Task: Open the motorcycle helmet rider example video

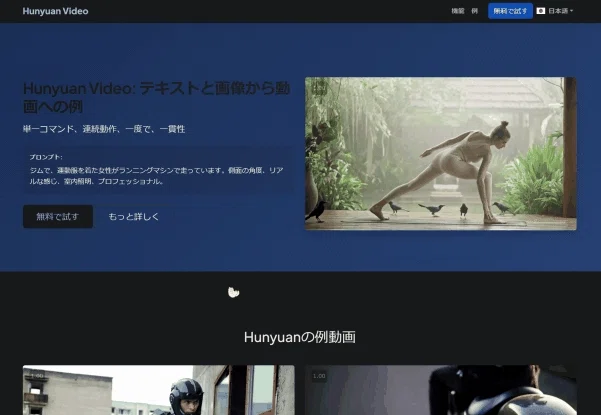Action: 159,390
